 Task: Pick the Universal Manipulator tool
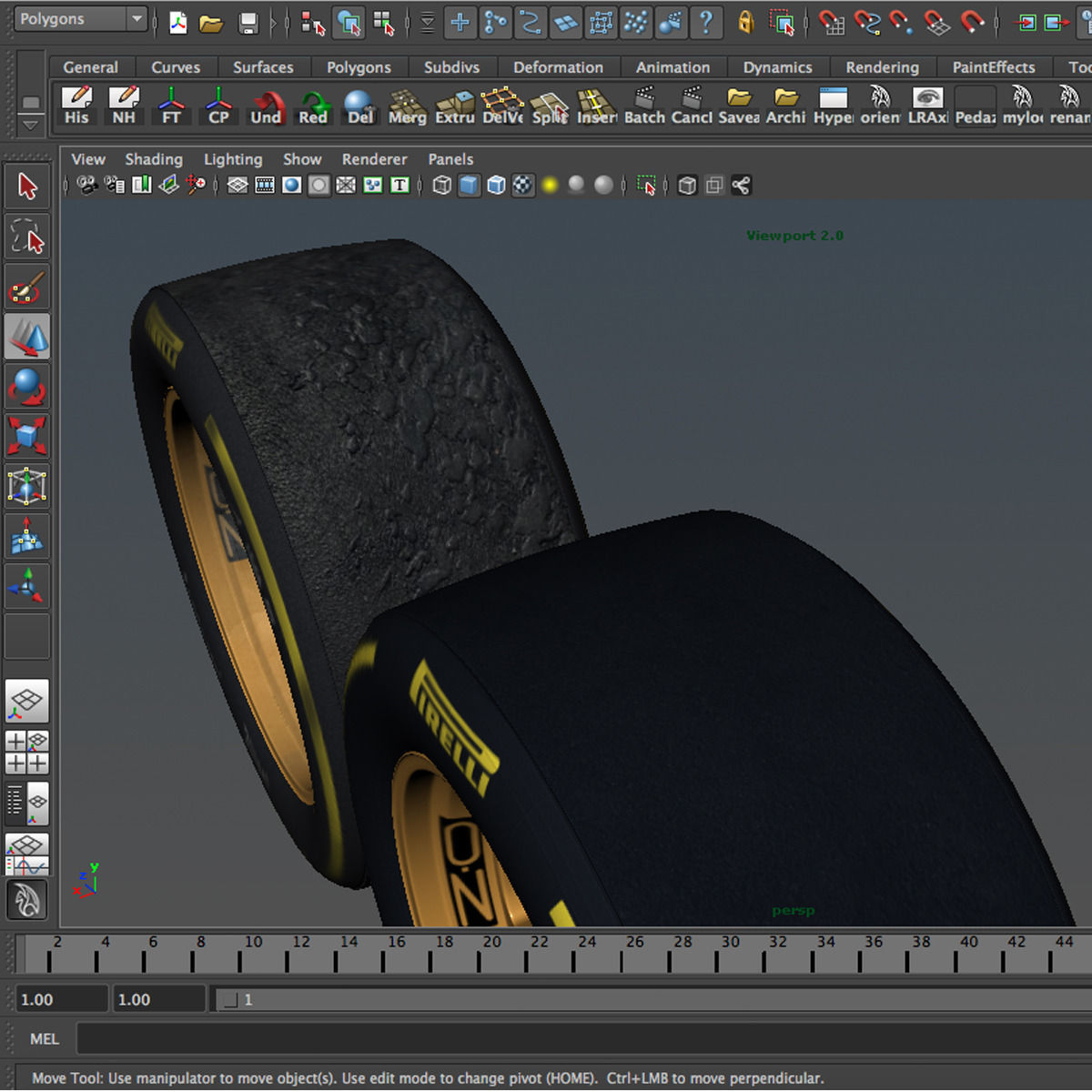pyautogui.click(x=27, y=485)
